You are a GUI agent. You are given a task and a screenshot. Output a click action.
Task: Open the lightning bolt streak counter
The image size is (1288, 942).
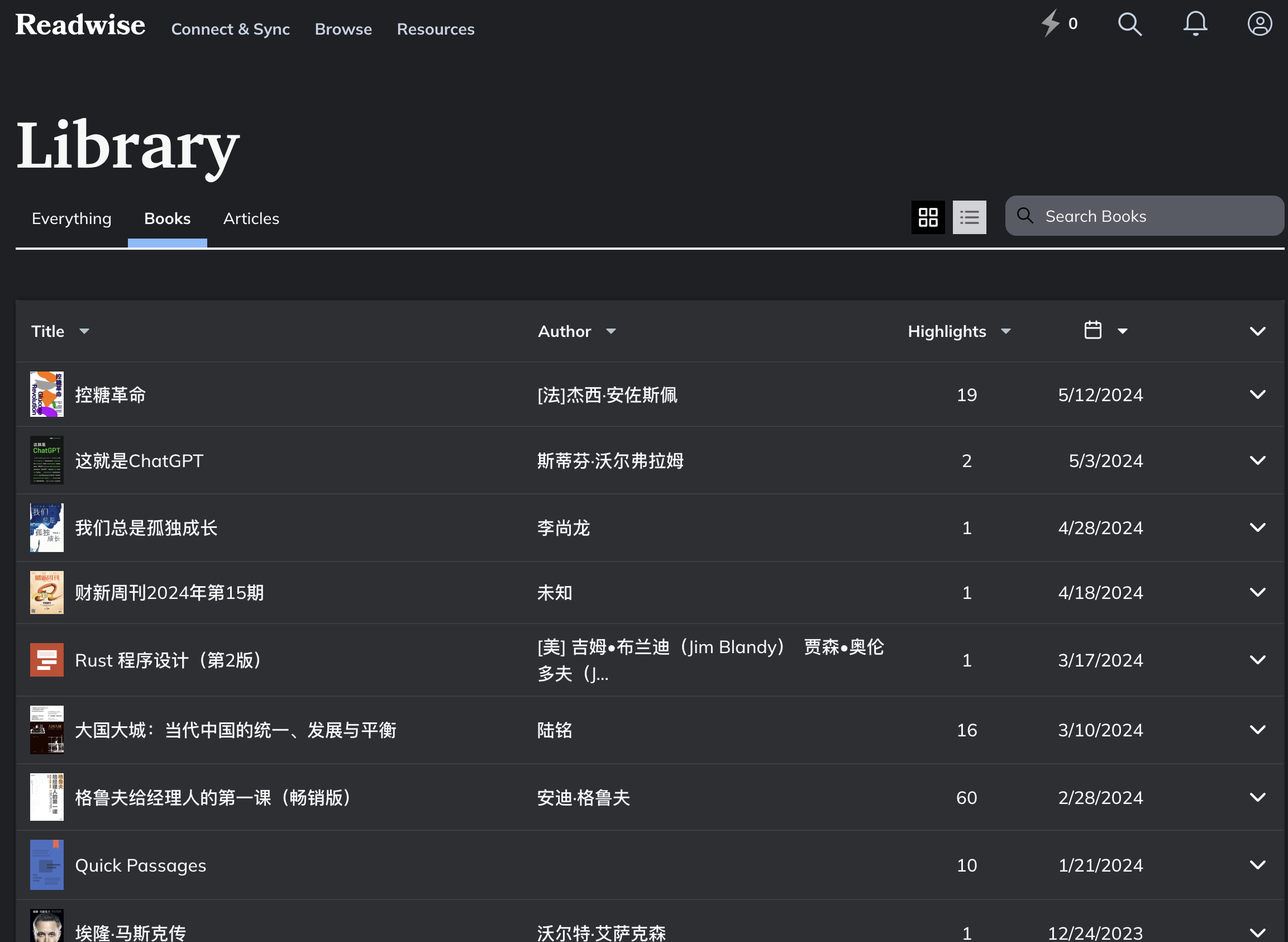click(x=1060, y=23)
